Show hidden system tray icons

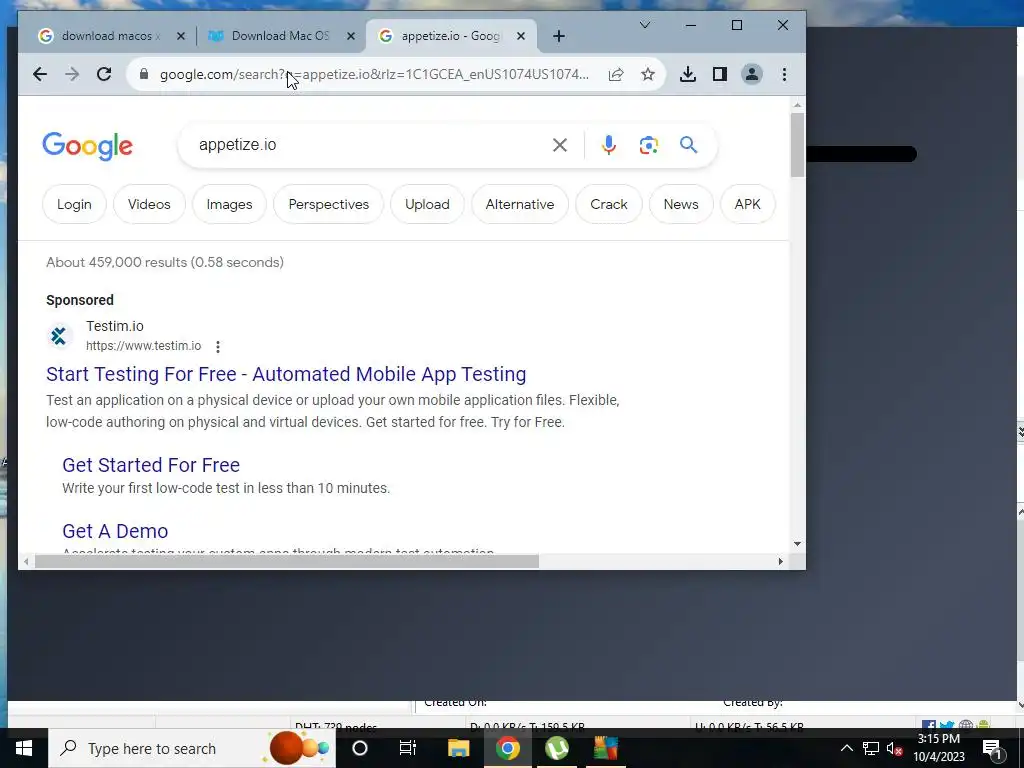tap(846, 748)
